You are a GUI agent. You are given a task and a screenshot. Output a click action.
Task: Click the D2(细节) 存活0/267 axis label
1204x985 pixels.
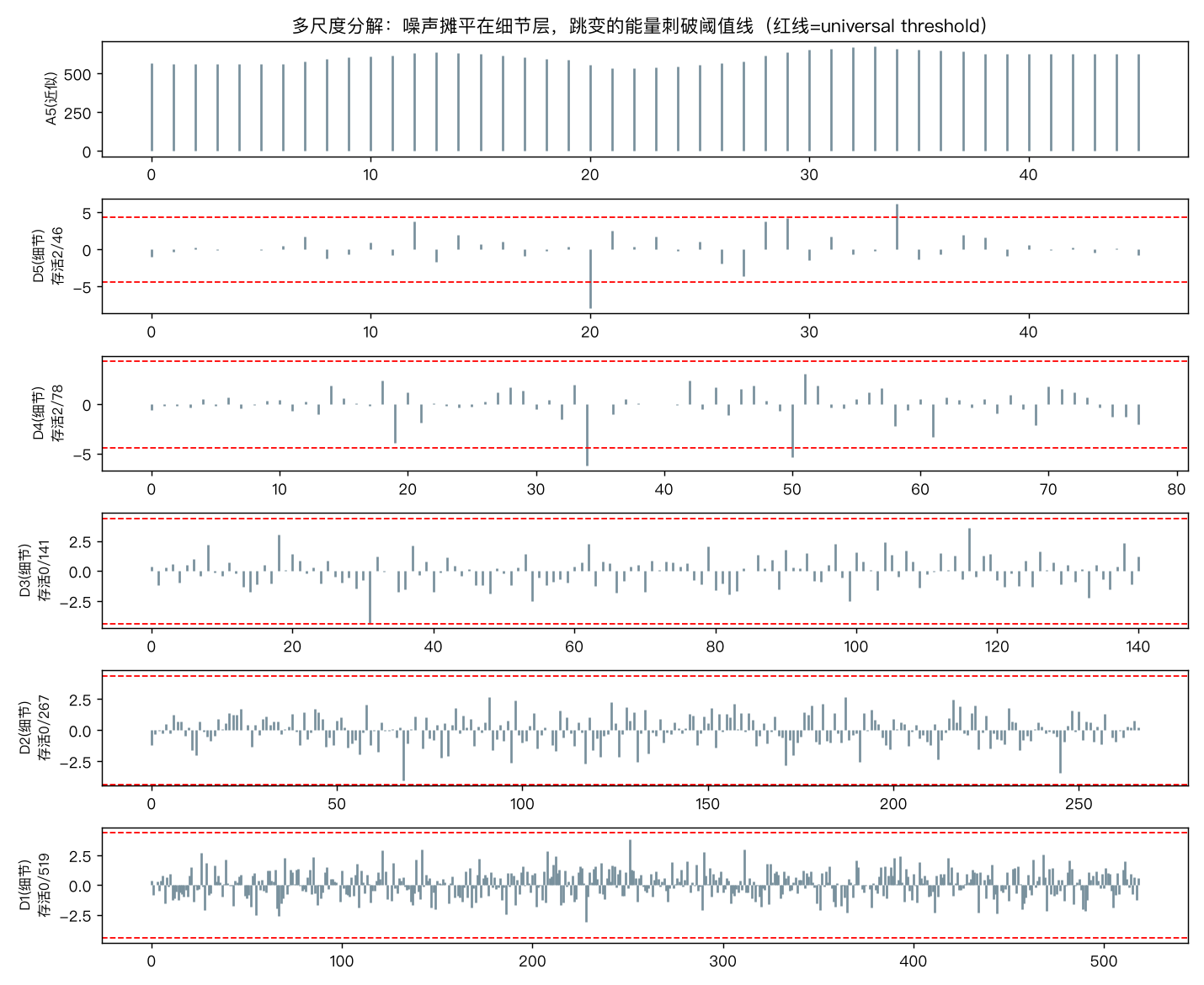click(x=35, y=728)
